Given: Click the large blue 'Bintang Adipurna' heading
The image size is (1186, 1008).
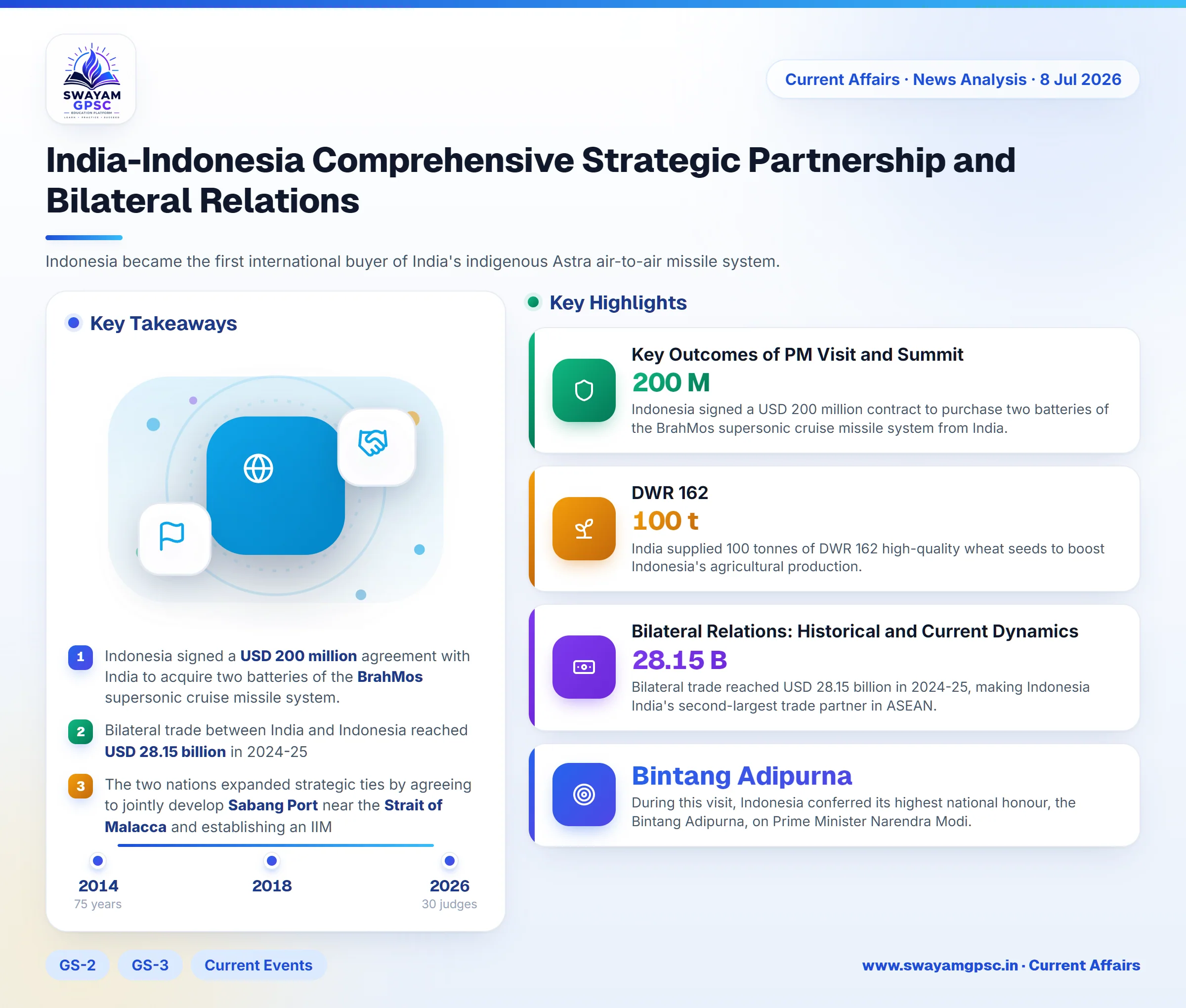Looking at the screenshot, I should point(742,776).
